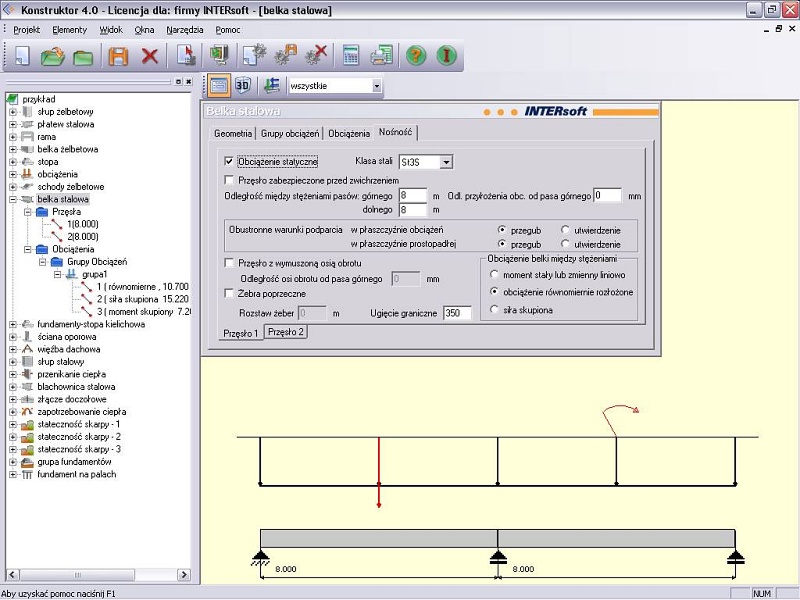Select utwierdzenie for w płaszczyźnie obciążeń
800x600 pixels.
565,230
